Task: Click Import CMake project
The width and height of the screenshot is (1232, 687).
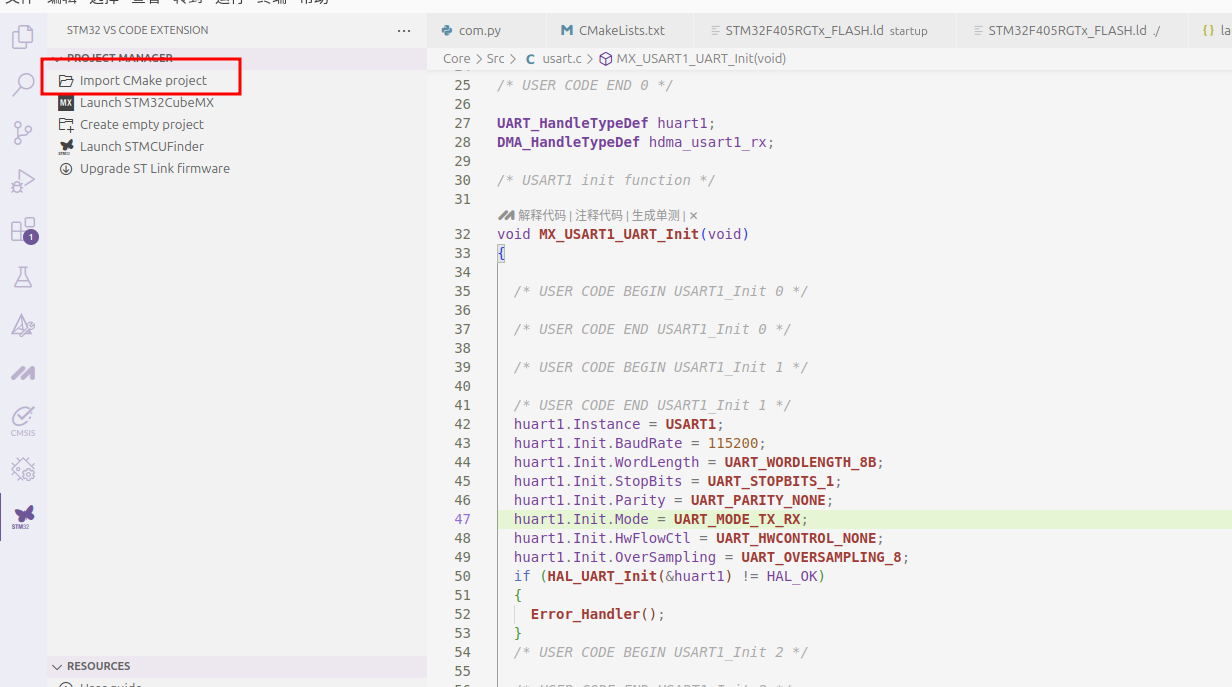Action: pos(143,80)
